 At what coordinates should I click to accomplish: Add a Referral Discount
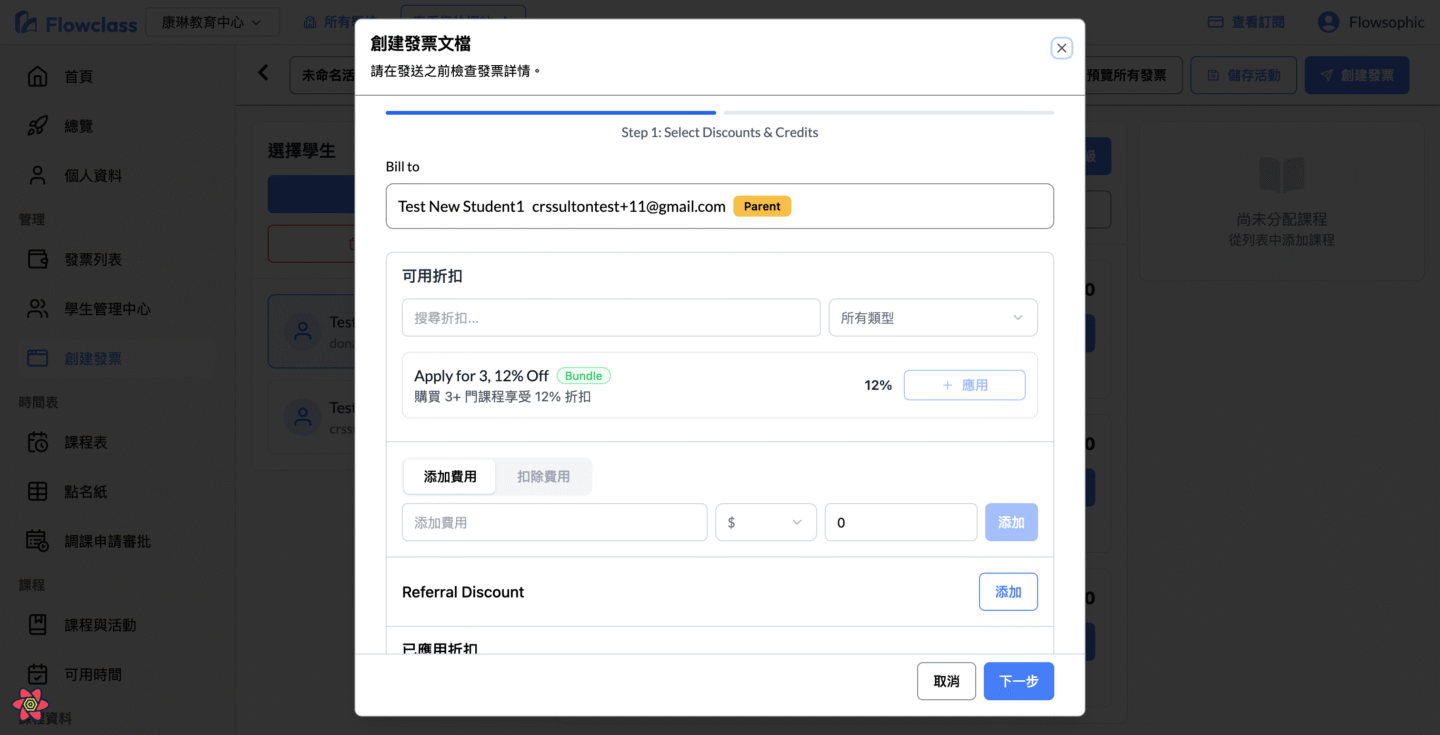coord(1007,592)
